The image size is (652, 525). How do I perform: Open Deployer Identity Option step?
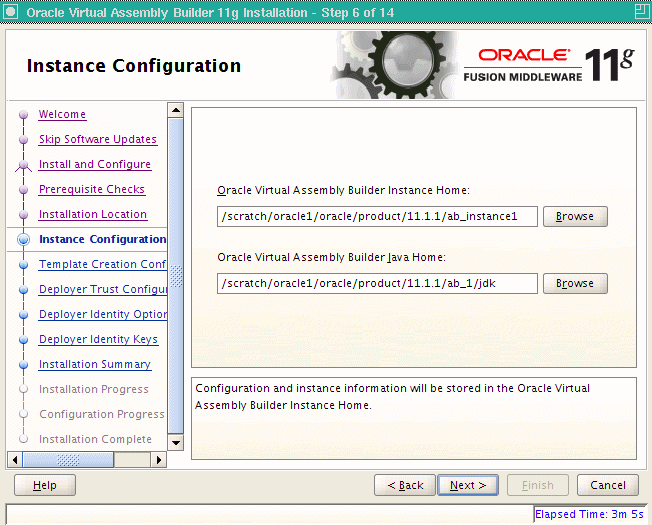[103, 314]
